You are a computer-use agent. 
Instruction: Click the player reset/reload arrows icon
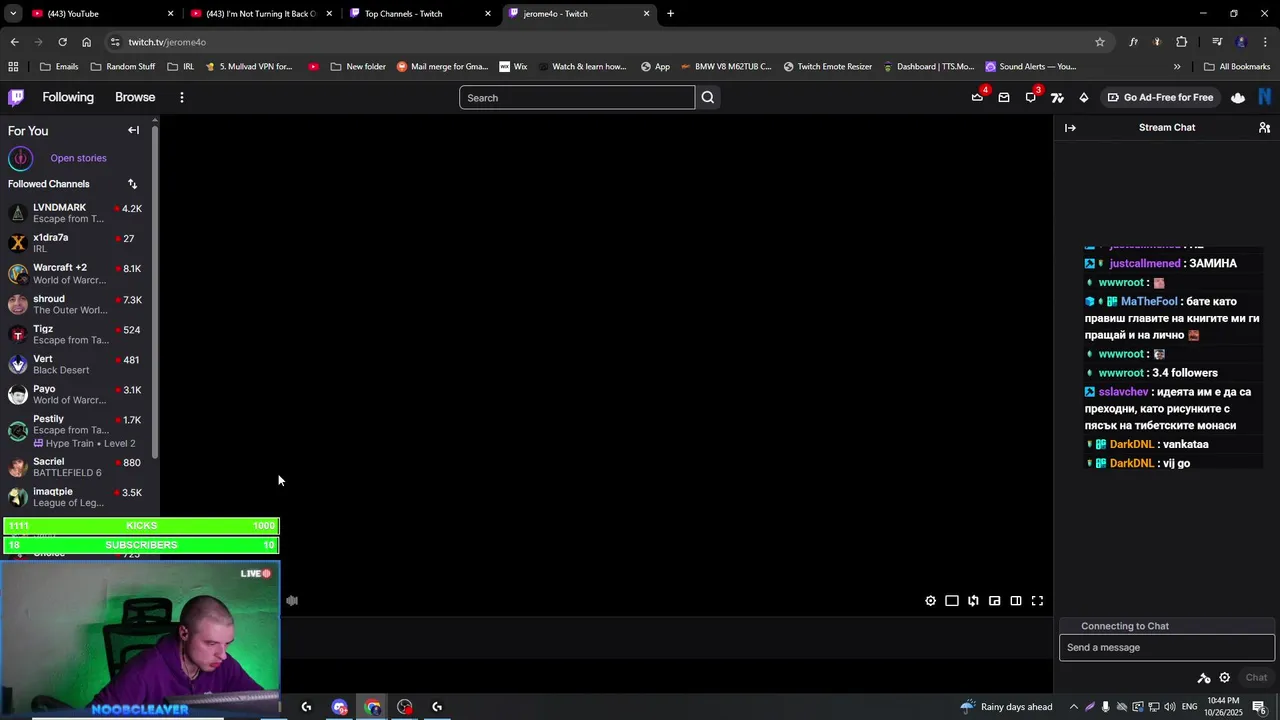click(973, 601)
